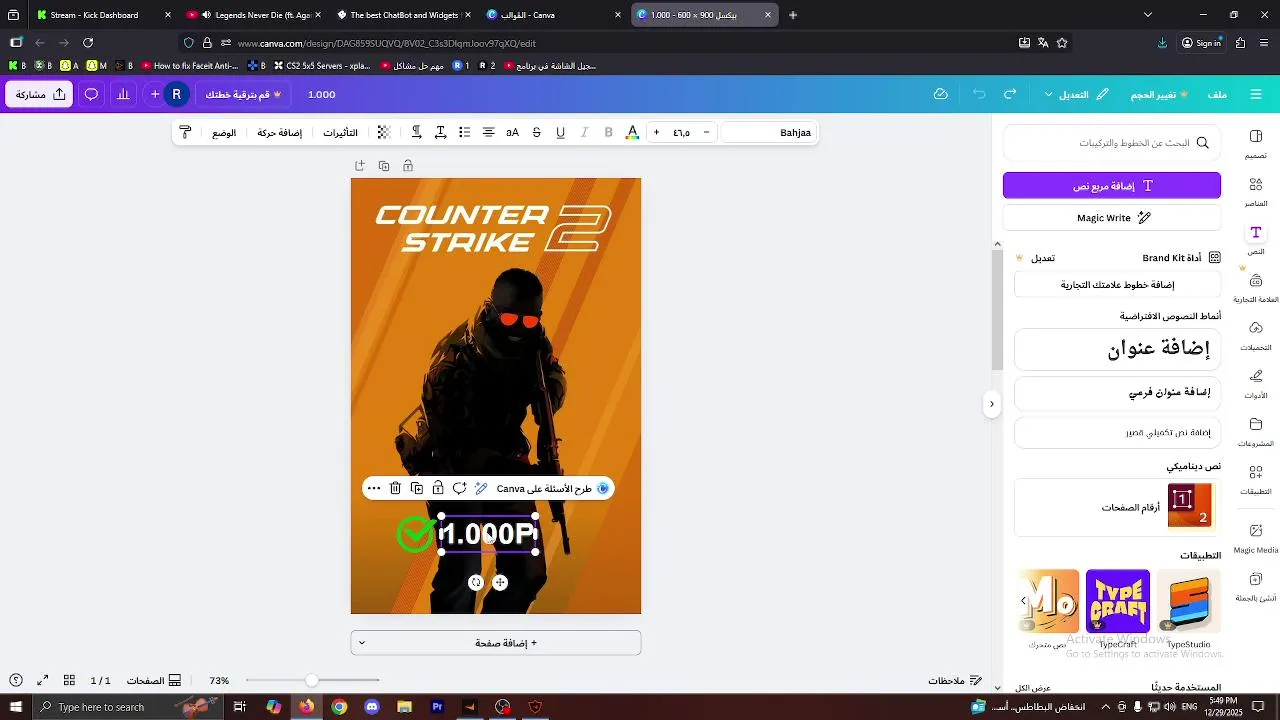Open grid view of pages
The image size is (1280, 720).
69,680
